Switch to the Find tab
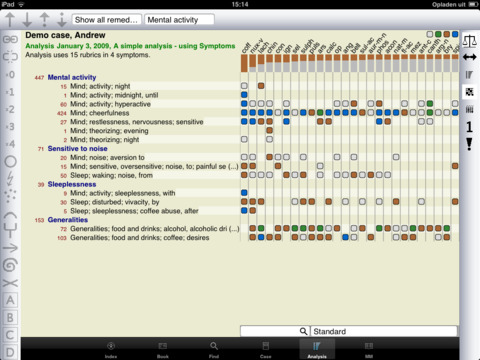The height and width of the screenshot is (360, 480). click(214, 350)
